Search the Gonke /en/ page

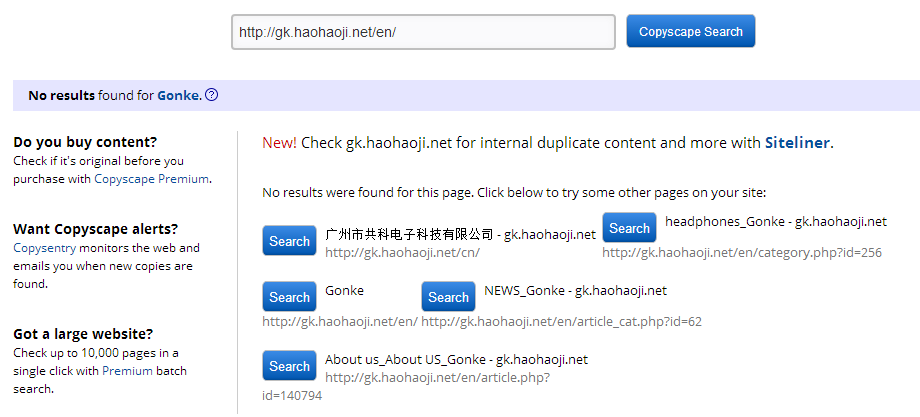289,297
